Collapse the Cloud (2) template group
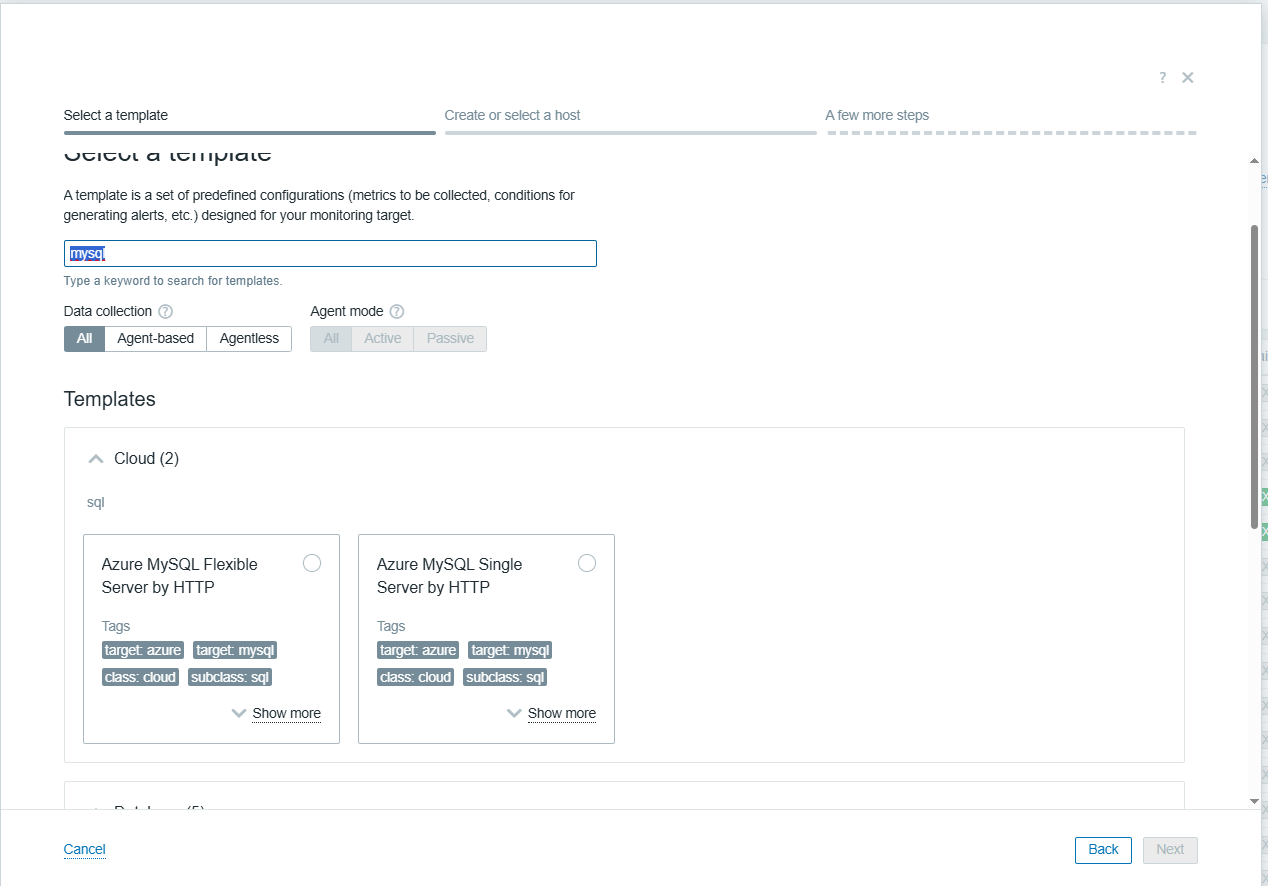 [96, 459]
